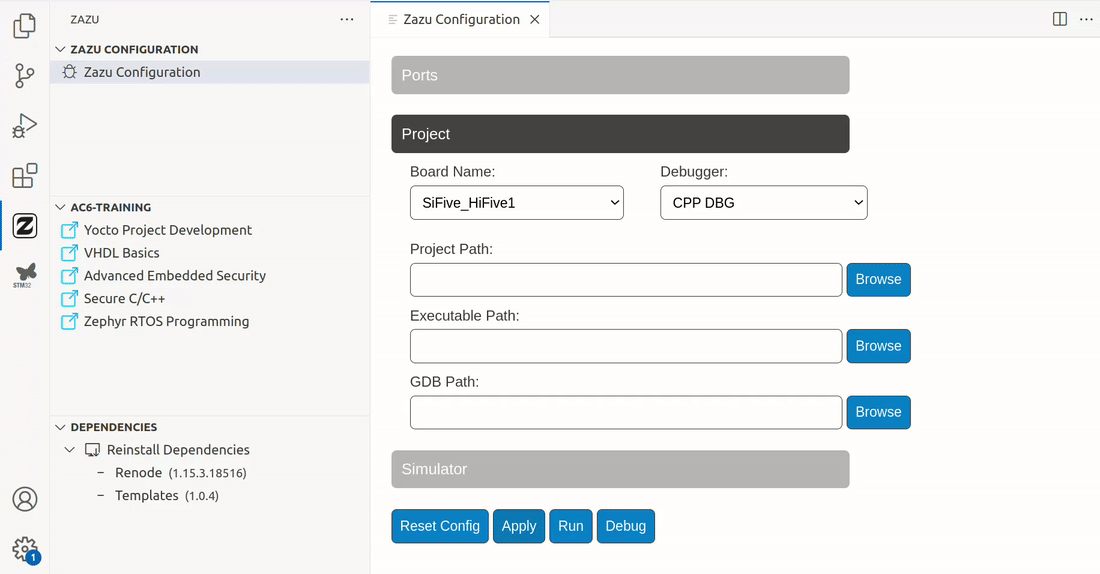Click the link icon for Advanced Embedded Security

pos(69,276)
